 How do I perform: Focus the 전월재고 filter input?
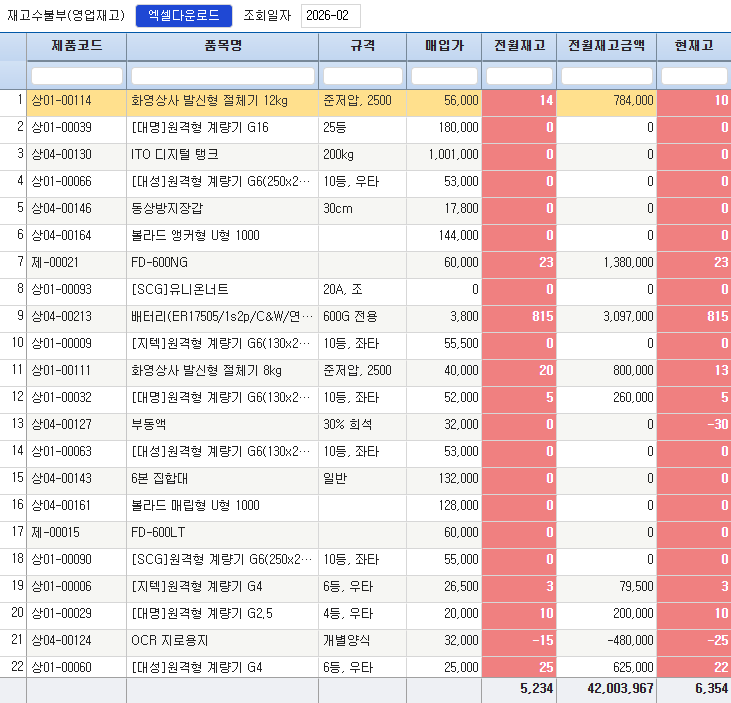coord(519,76)
